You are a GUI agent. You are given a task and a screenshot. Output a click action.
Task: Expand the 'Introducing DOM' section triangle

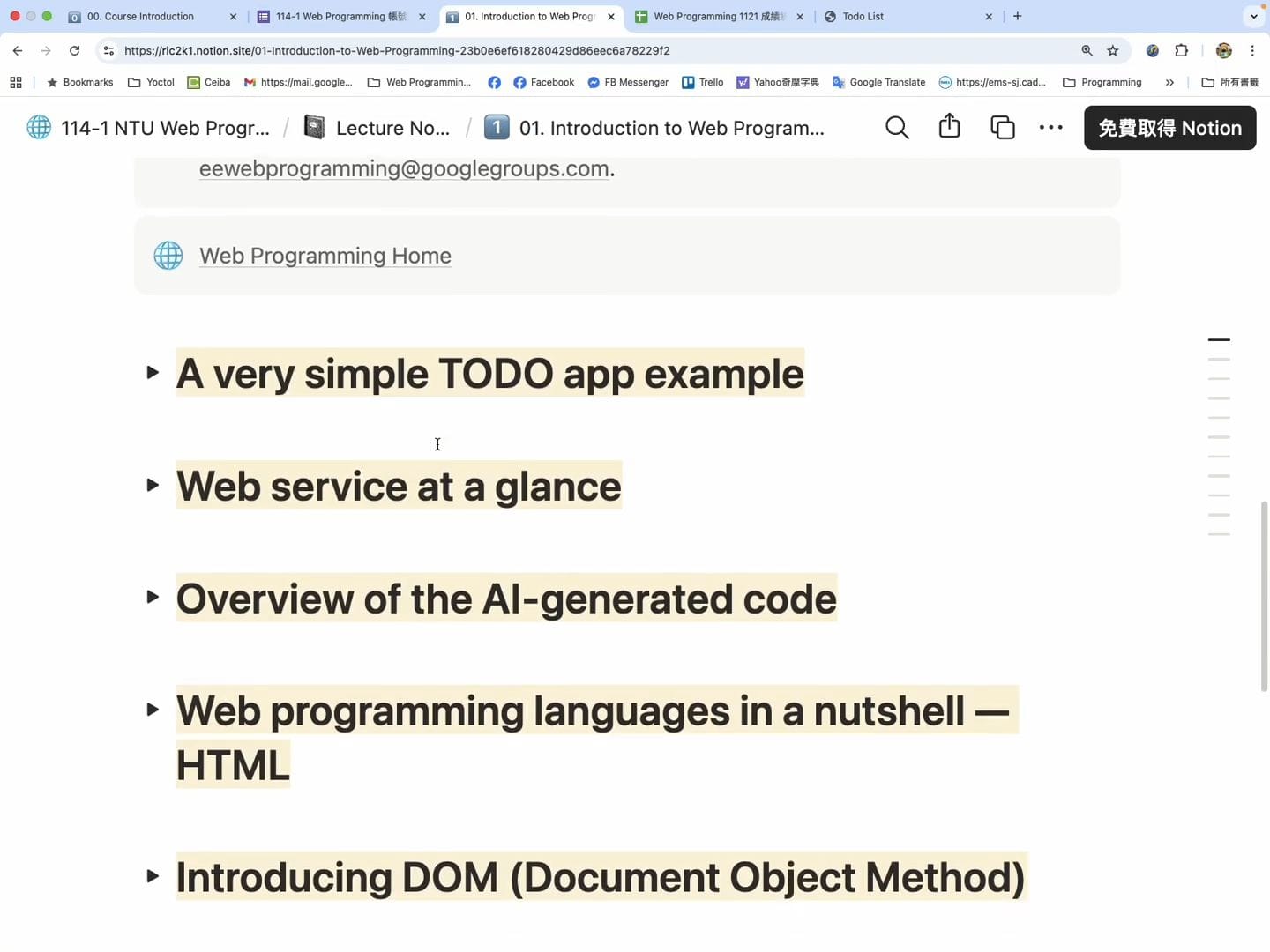click(x=153, y=876)
